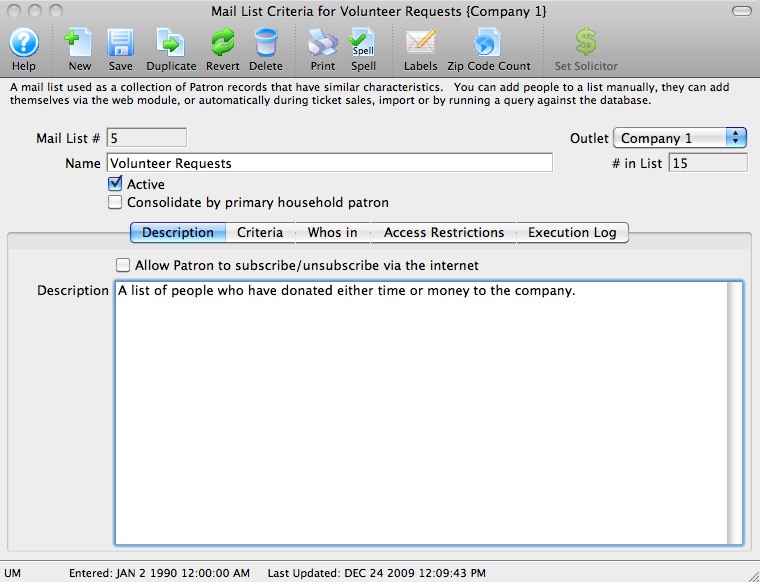Allow Patron to subscribe via internet checkbox

123,266
